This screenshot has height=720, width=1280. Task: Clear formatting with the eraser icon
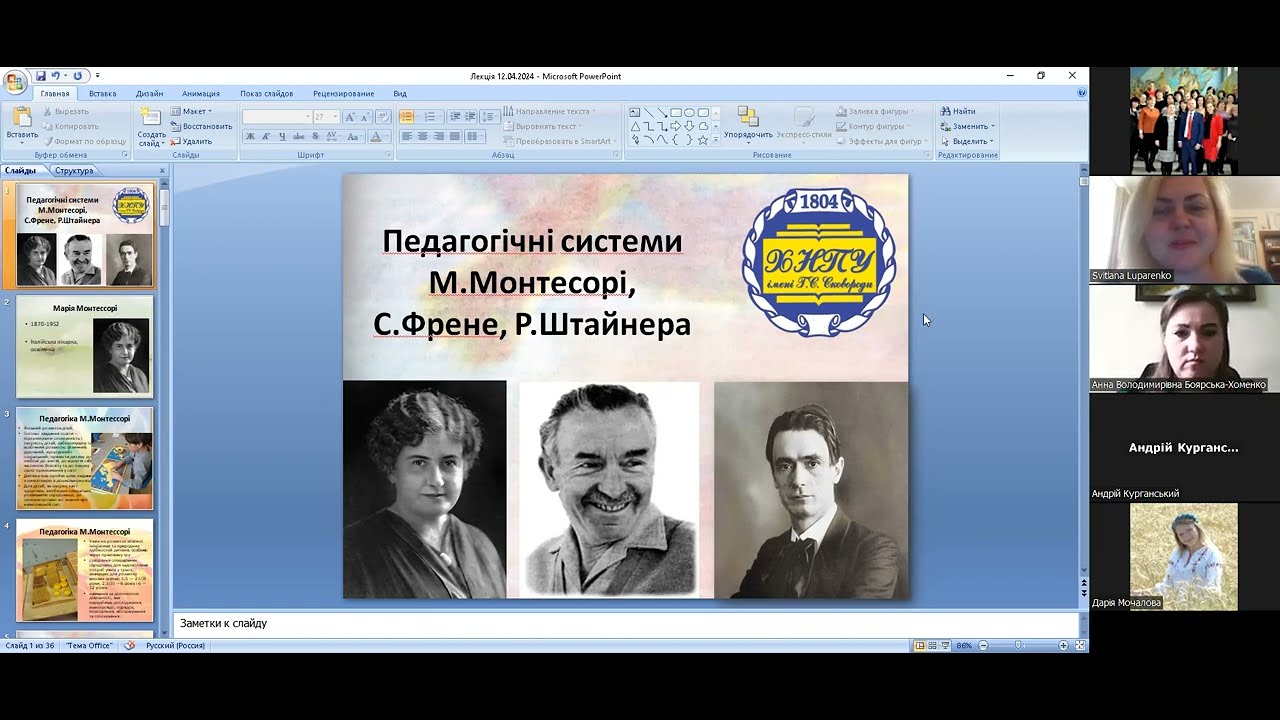coord(383,117)
